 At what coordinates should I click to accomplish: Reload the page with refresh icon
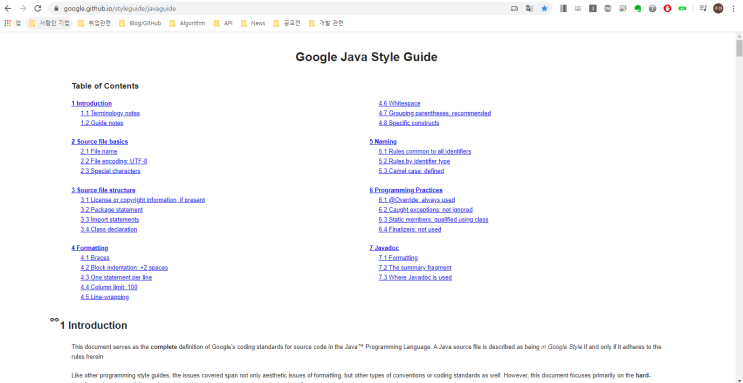[37, 9]
